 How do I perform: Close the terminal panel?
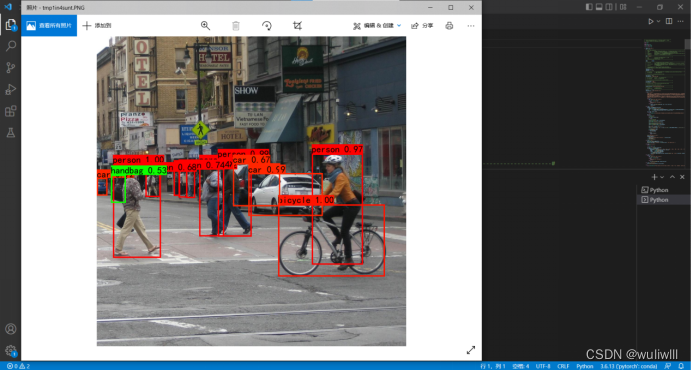[682, 177]
